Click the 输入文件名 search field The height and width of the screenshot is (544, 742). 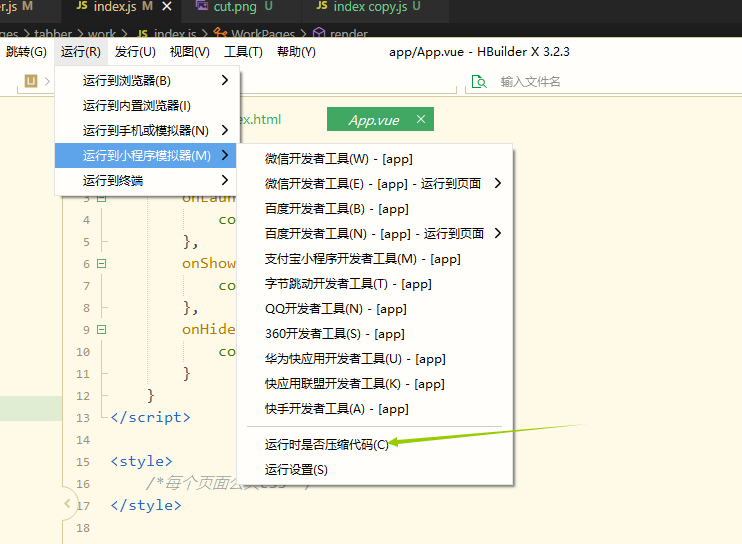click(530, 82)
